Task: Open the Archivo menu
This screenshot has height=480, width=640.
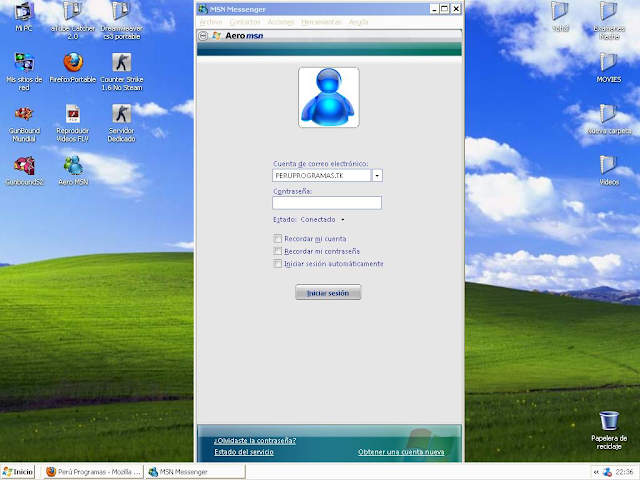Action: point(211,22)
